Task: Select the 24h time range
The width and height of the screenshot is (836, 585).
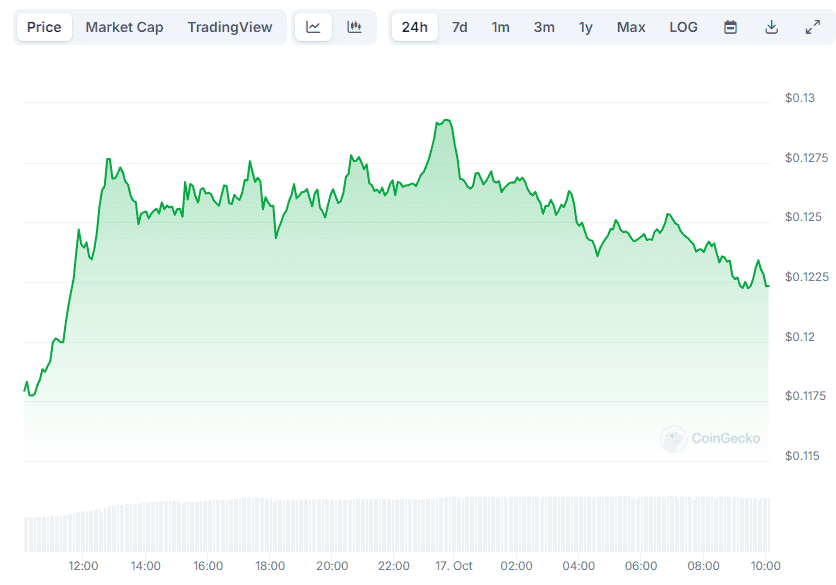Action: click(x=414, y=27)
